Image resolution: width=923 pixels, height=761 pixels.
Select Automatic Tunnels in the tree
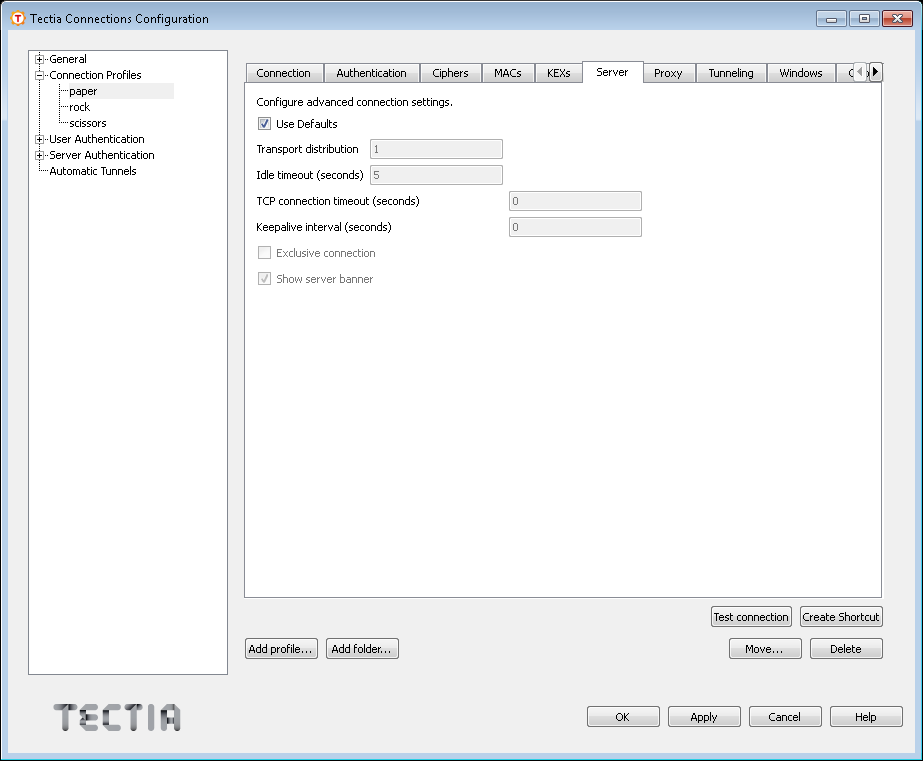click(x=92, y=171)
